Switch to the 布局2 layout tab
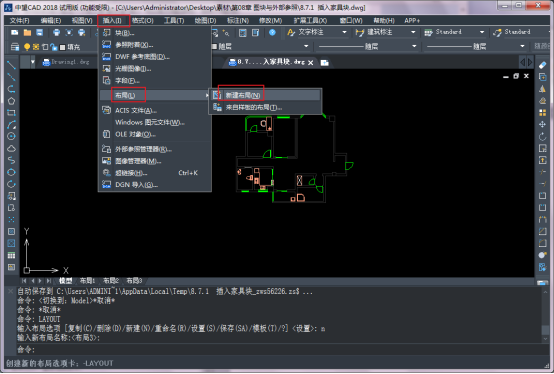554x374 pixels. [111, 281]
